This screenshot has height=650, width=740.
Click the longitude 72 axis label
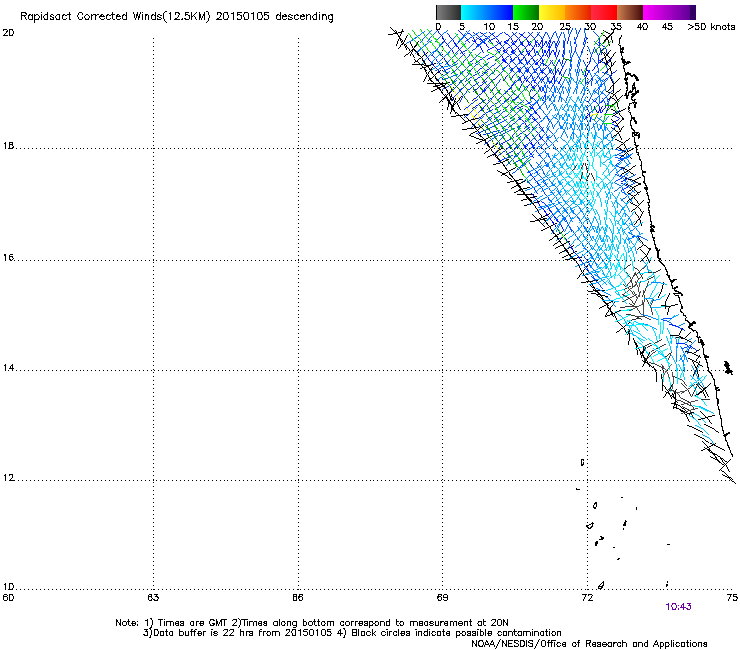click(x=587, y=598)
